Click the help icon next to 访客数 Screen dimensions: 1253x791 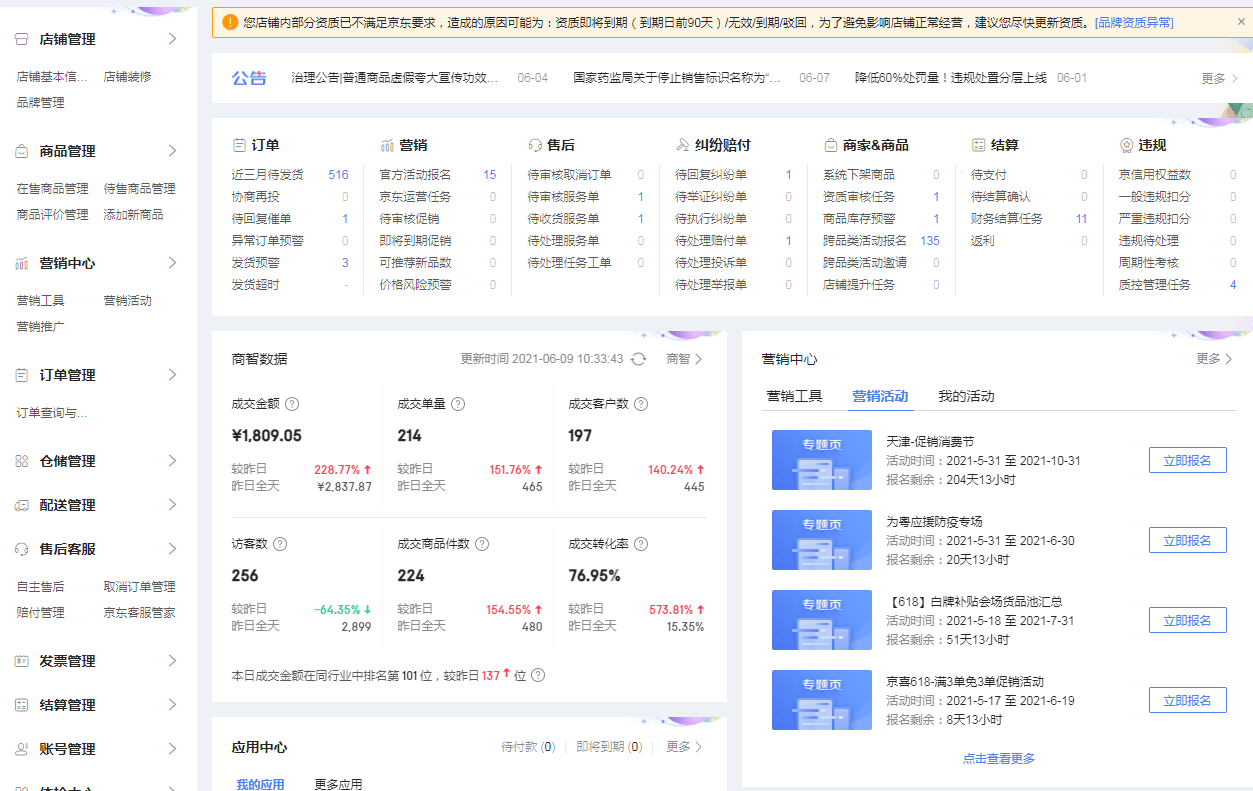click(280, 544)
